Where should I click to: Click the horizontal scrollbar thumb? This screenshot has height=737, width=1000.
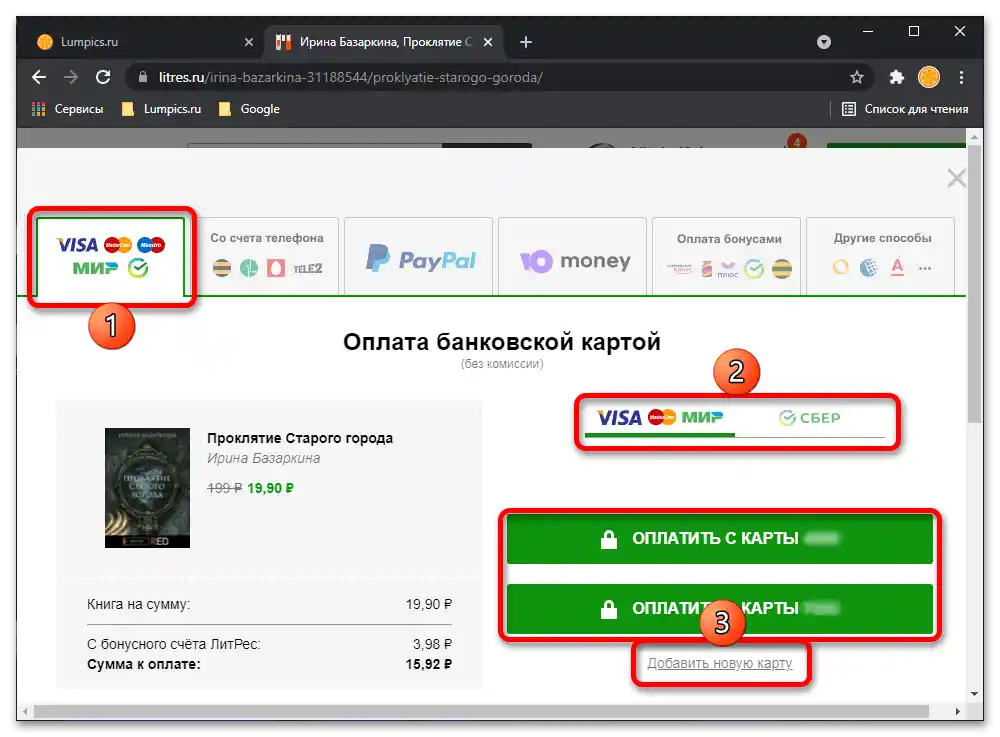point(482,711)
